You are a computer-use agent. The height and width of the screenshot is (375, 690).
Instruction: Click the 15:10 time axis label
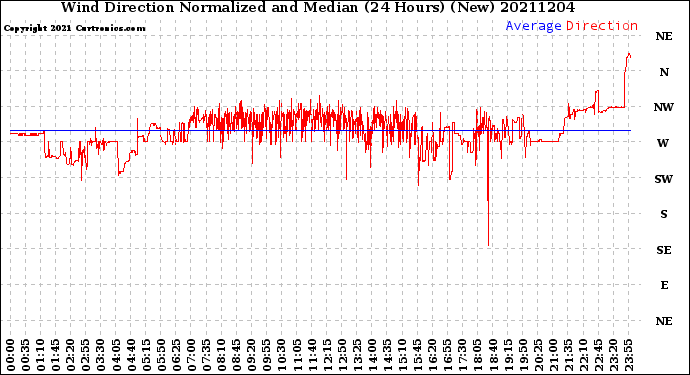coord(402,355)
